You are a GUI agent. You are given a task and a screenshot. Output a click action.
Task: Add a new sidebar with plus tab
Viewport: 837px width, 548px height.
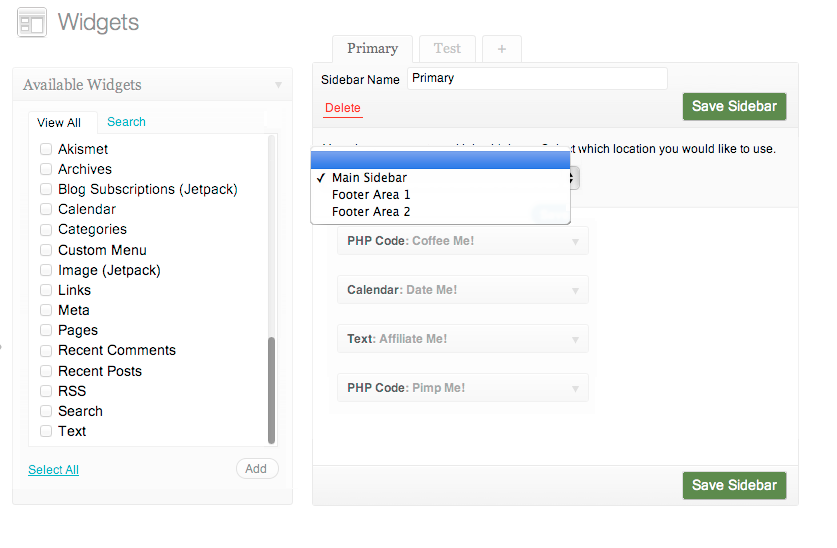pos(501,49)
